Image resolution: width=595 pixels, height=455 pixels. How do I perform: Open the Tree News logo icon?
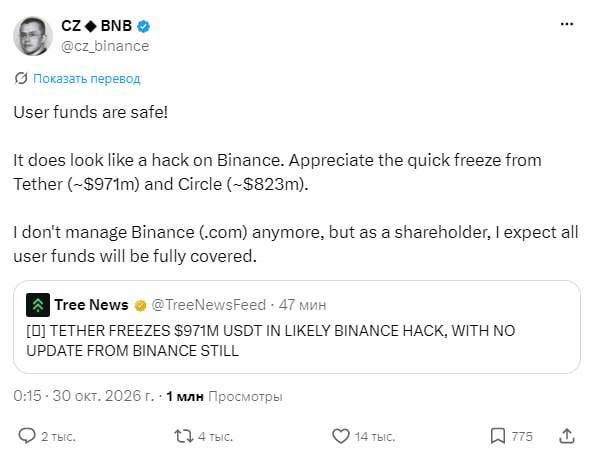[x=38, y=305]
